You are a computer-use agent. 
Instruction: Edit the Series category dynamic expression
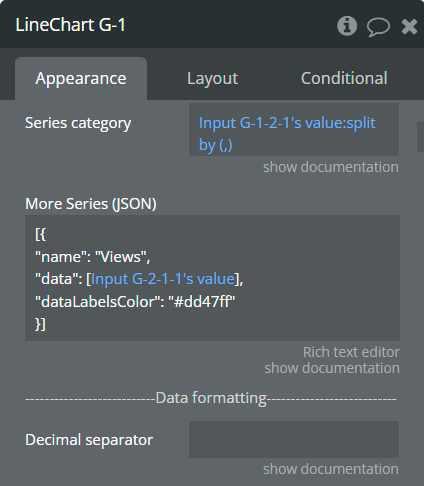tap(294, 130)
